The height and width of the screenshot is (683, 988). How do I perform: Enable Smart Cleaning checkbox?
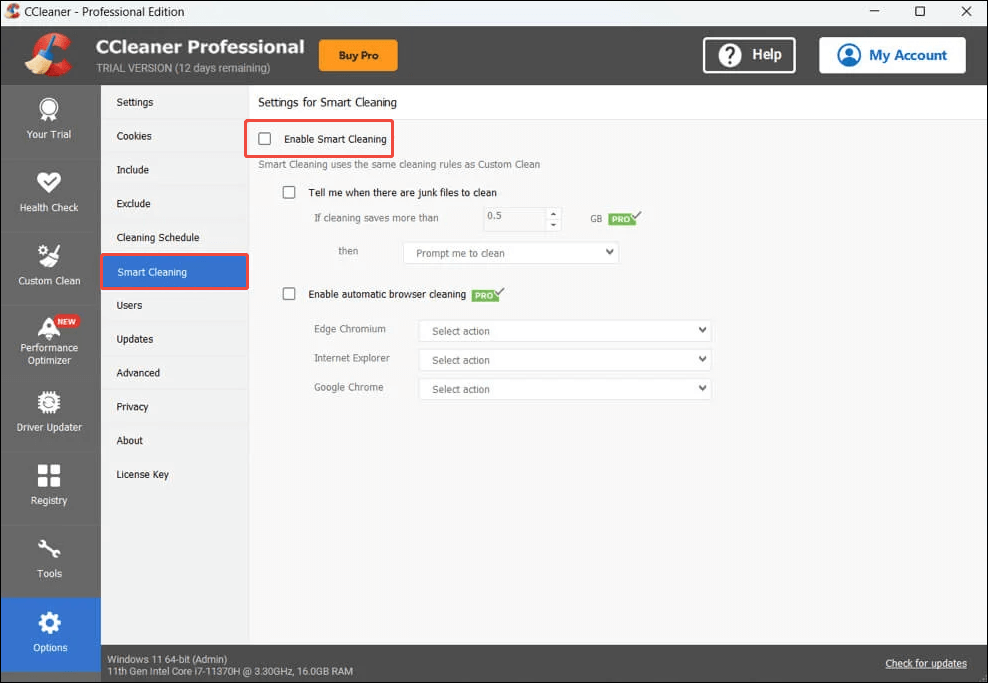tap(265, 139)
